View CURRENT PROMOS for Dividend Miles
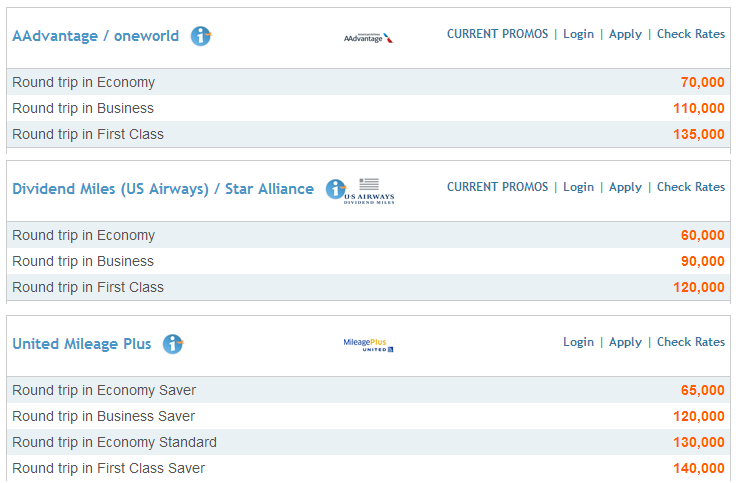This screenshot has width=738, height=483. tap(497, 187)
